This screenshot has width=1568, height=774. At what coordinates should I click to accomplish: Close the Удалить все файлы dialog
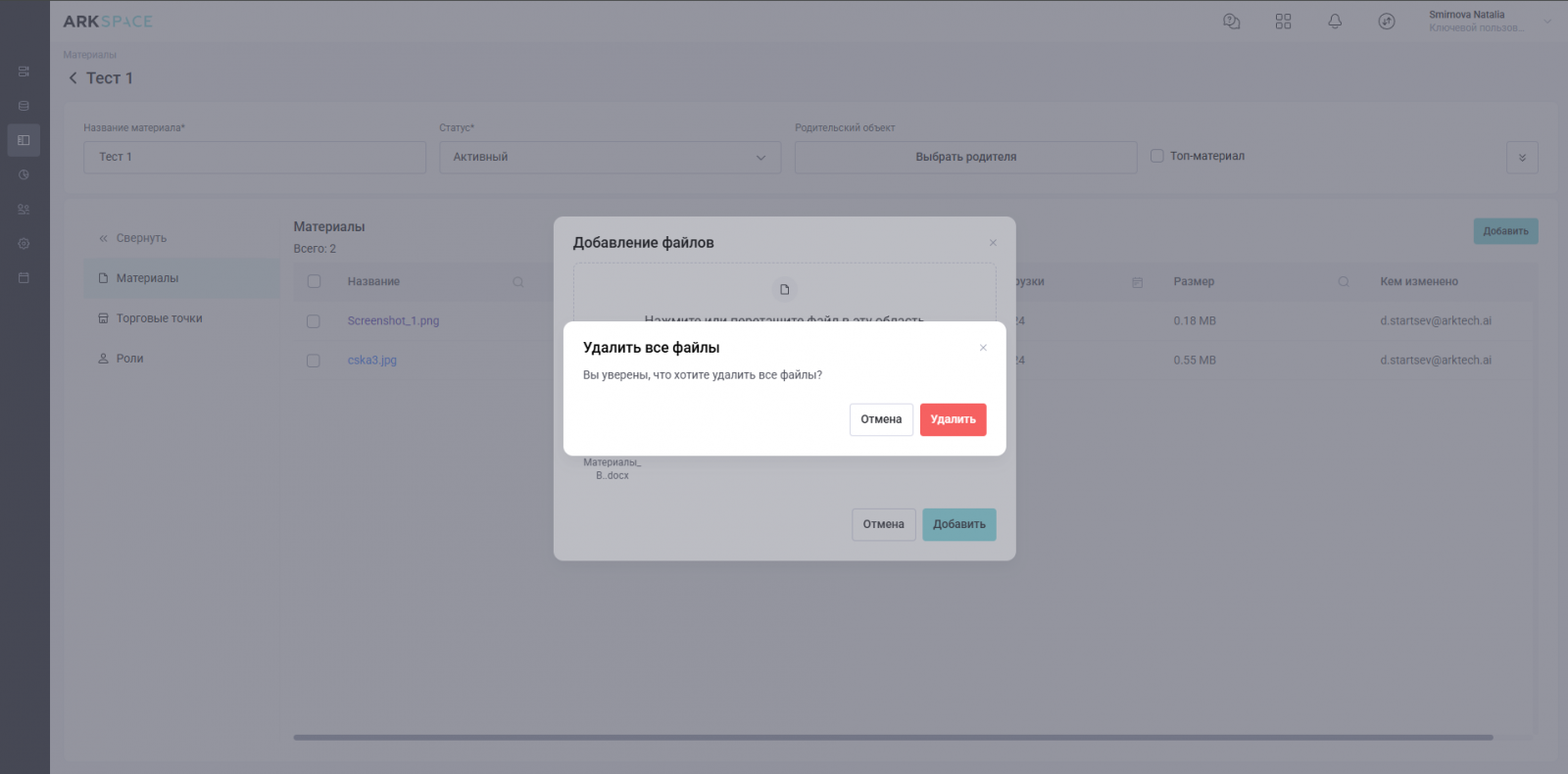tap(983, 348)
